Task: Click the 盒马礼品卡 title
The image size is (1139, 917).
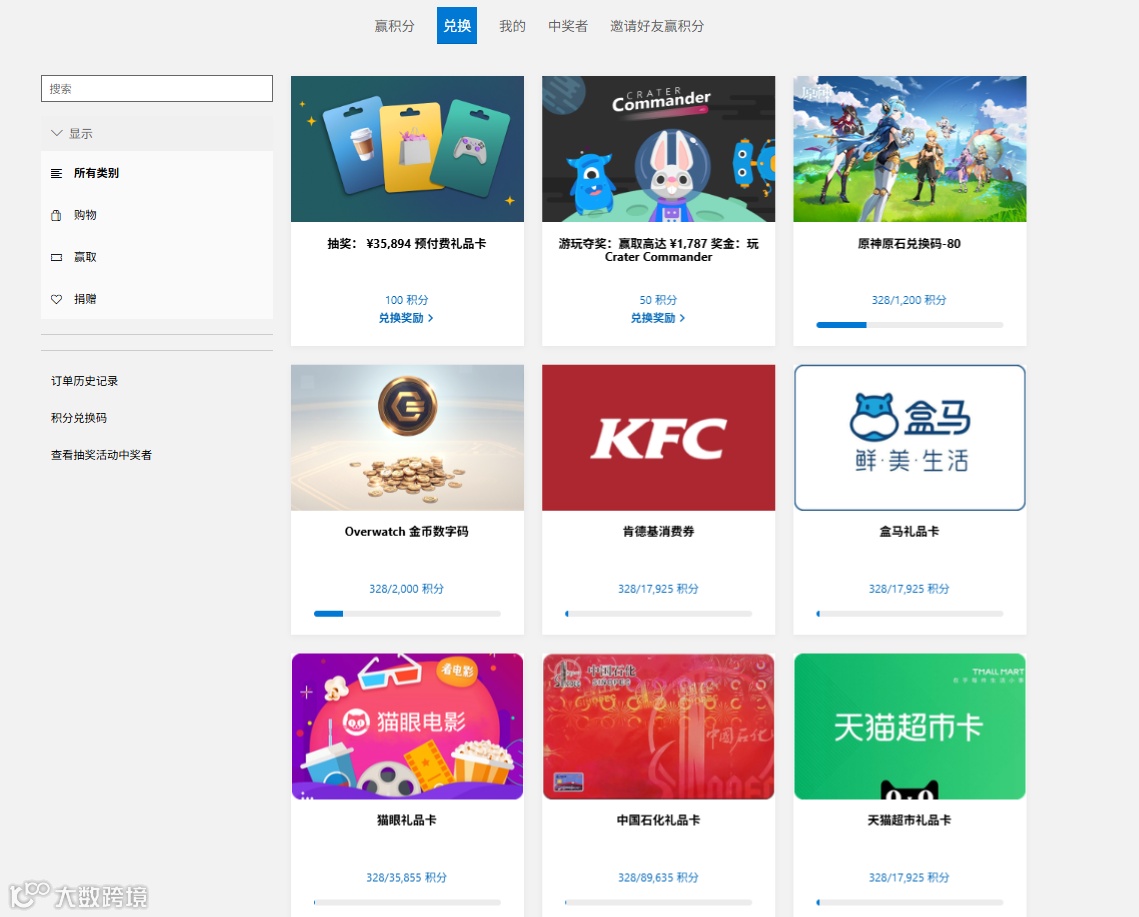Action: tap(909, 532)
